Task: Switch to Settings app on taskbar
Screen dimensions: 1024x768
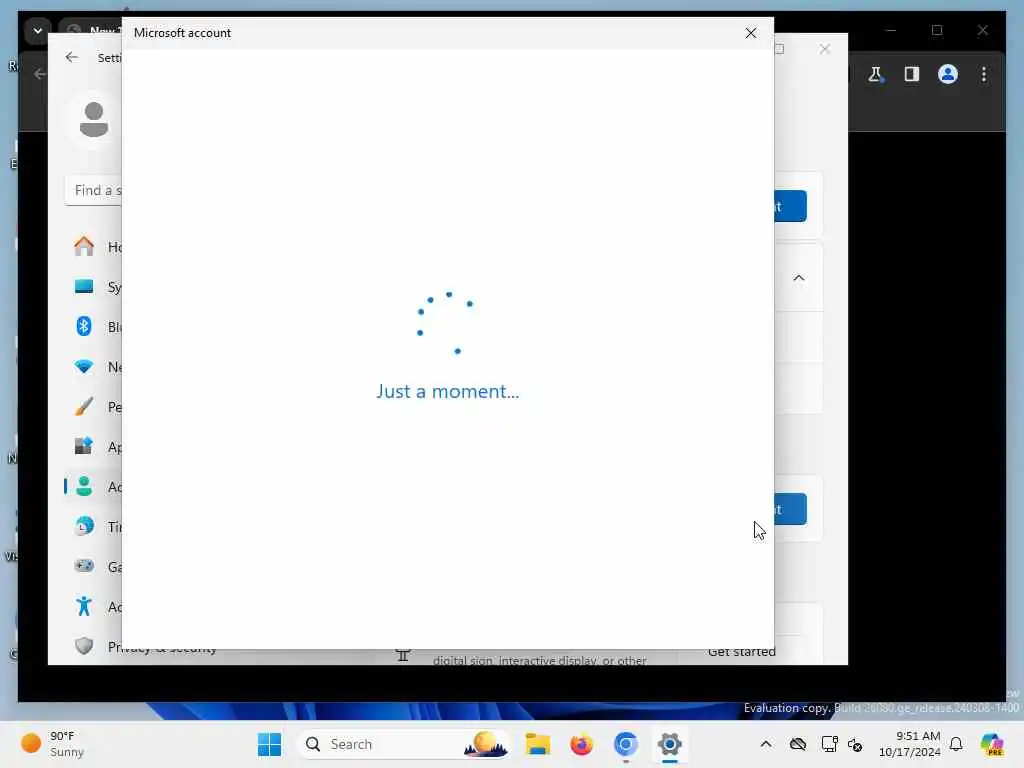Action: [x=669, y=744]
